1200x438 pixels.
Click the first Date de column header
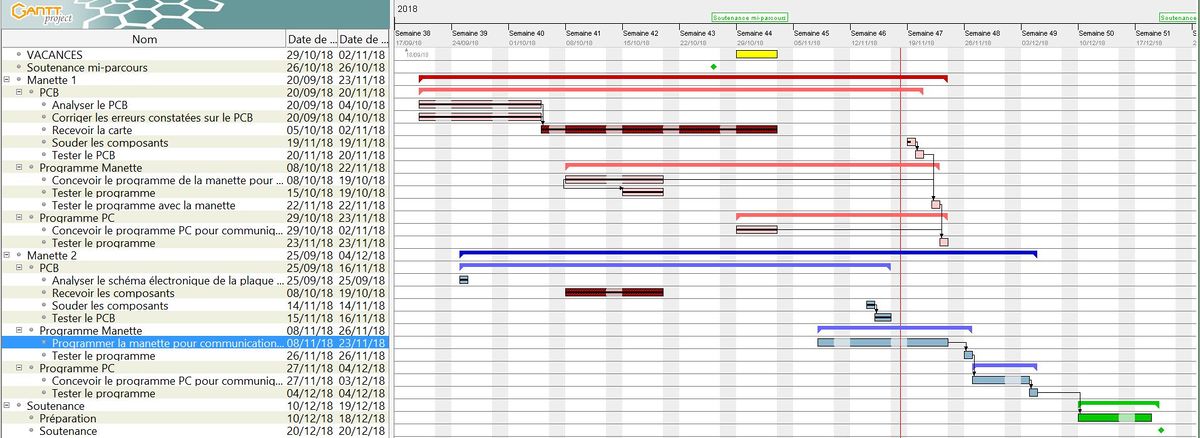pyautogui.click(x=310, y=39)
